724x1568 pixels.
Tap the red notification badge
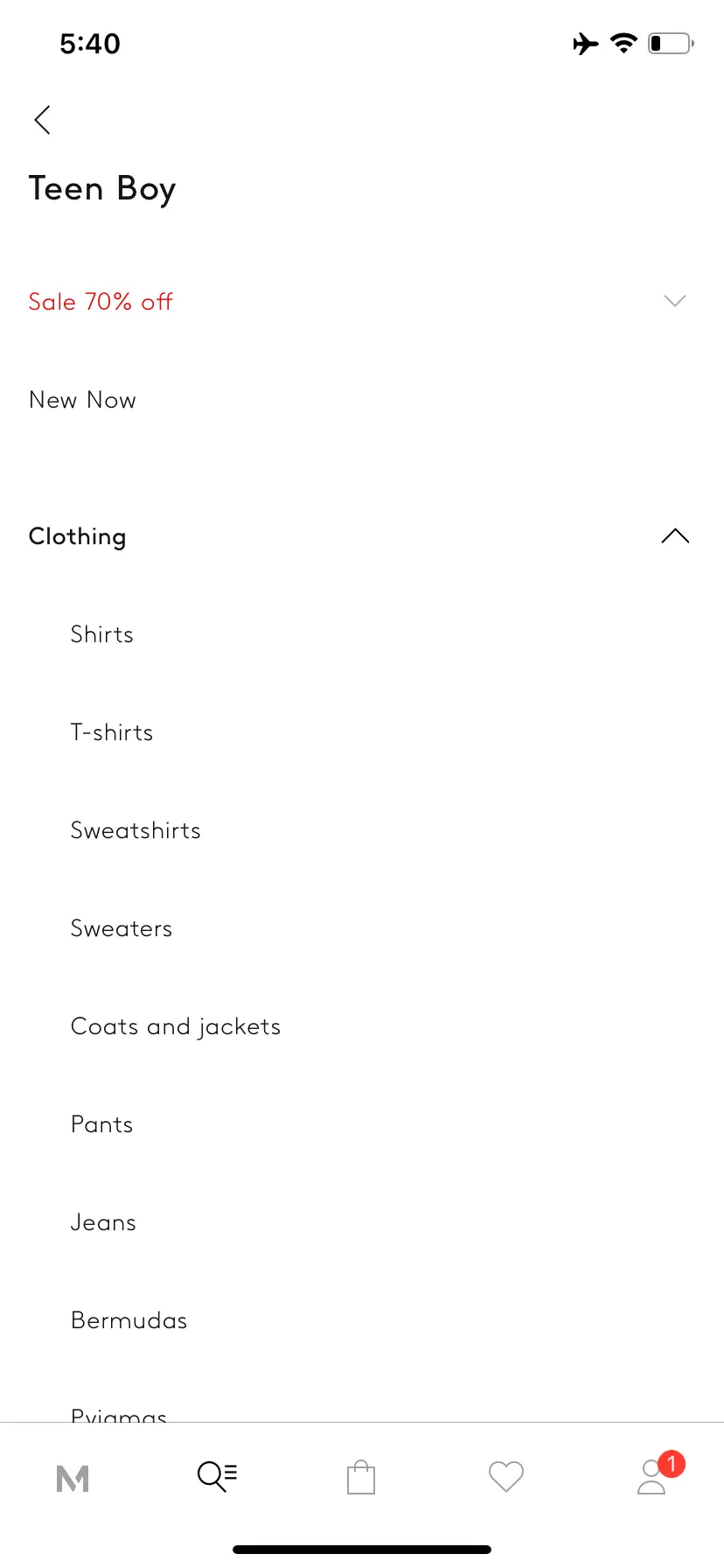(672, 1463)
